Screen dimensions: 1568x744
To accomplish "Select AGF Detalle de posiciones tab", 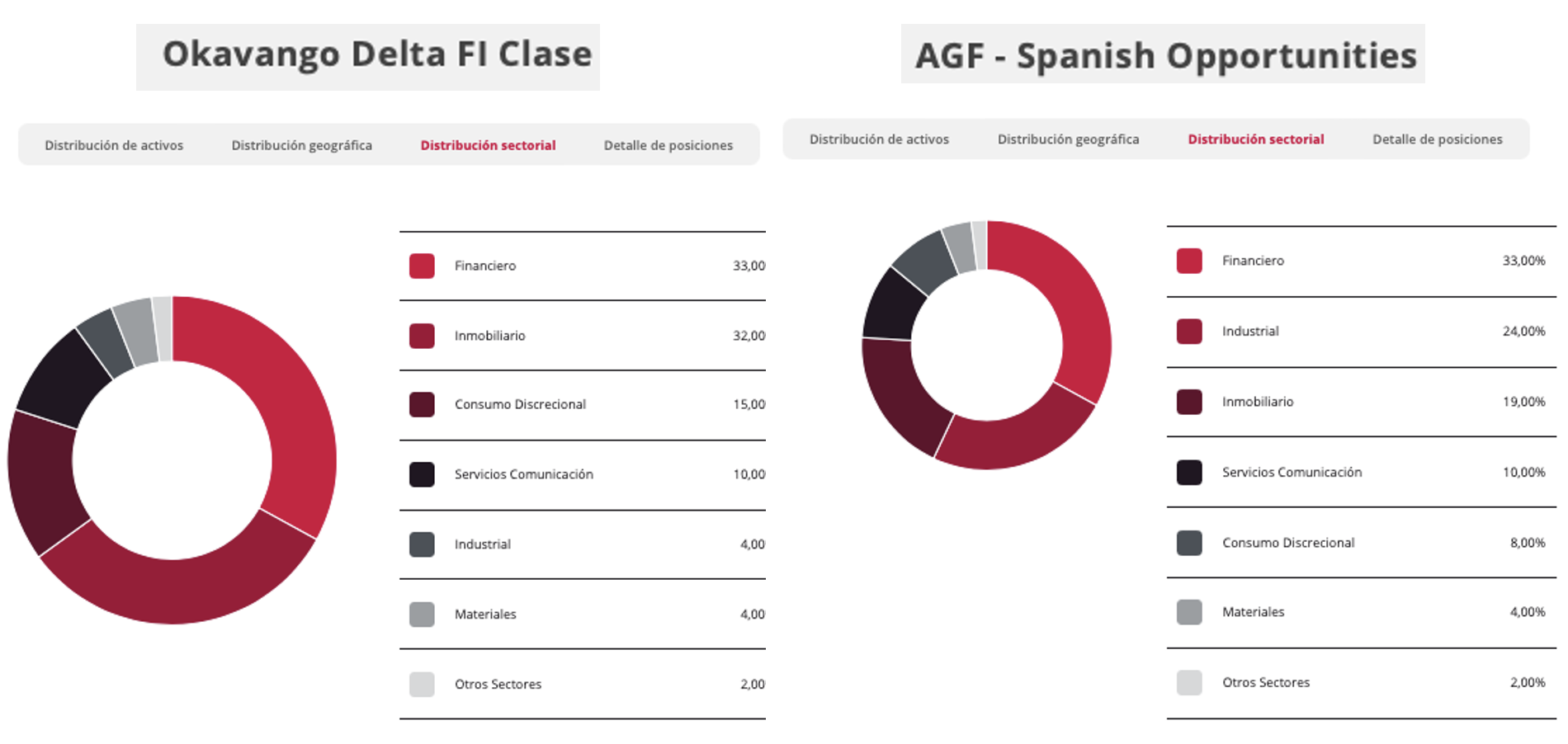I will 1437,139.
